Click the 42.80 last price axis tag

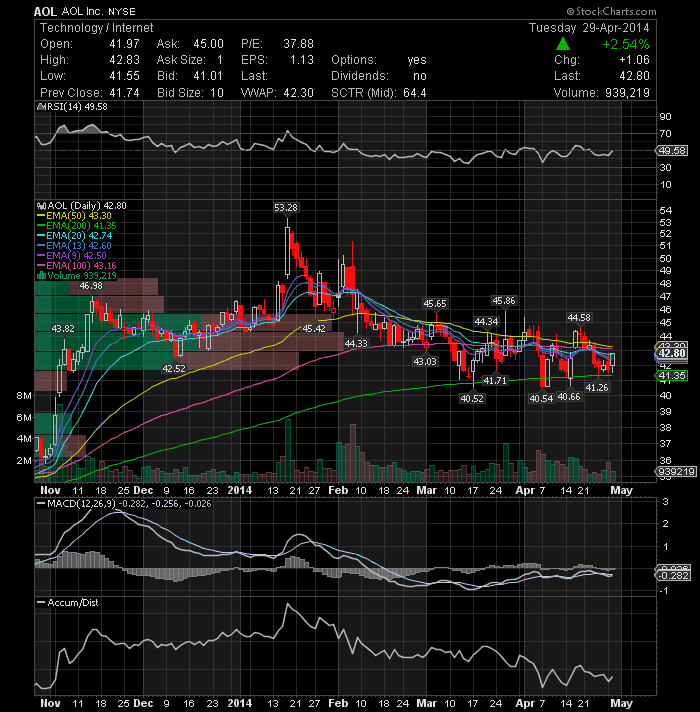click(x=672, y=353)
